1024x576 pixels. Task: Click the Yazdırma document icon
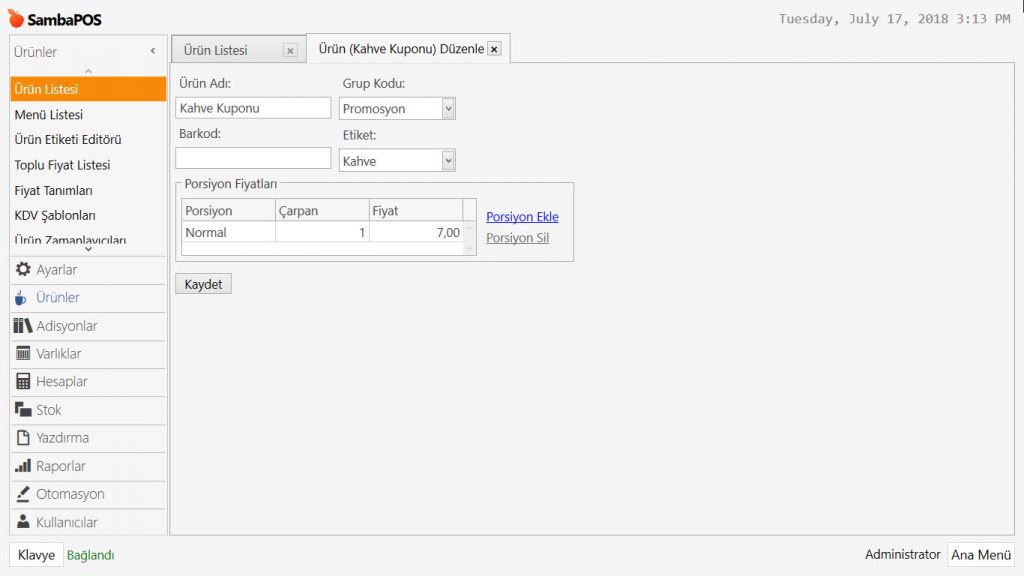pos(23,438)
